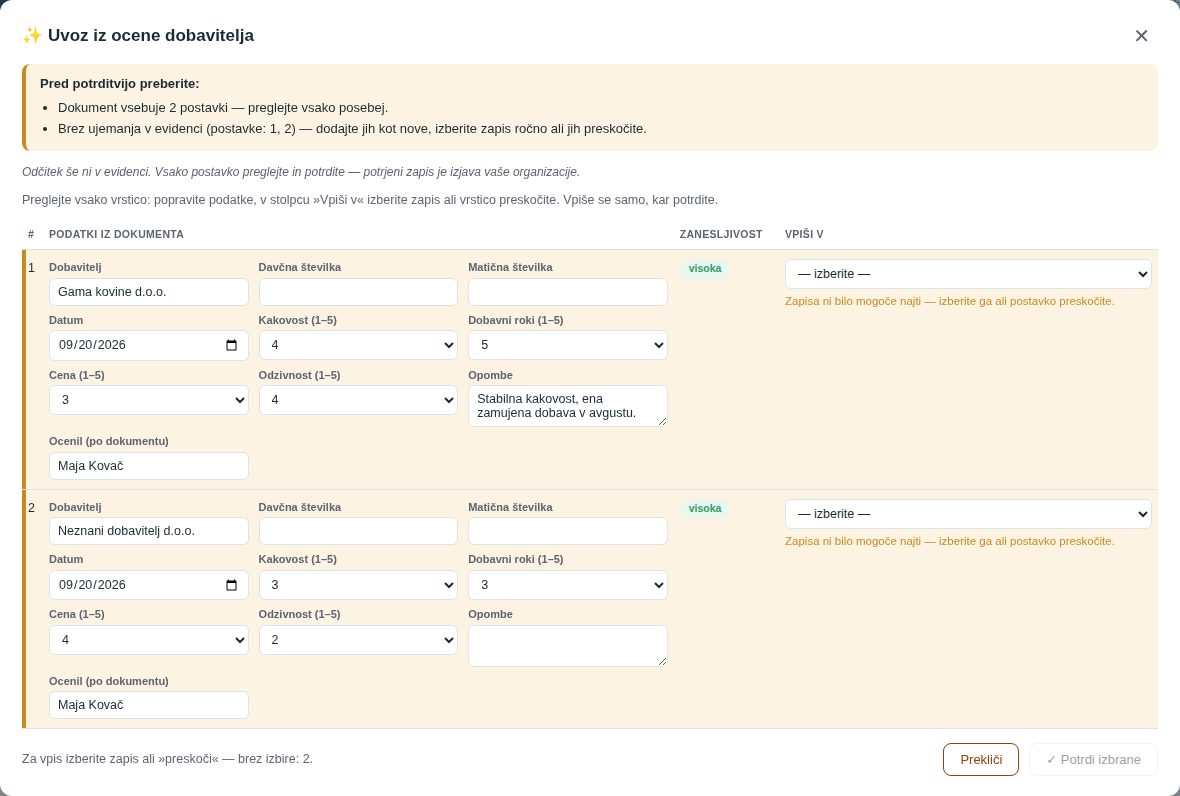
Task: Click footer note about brez izbire: 2
Action: pos(167,759)
